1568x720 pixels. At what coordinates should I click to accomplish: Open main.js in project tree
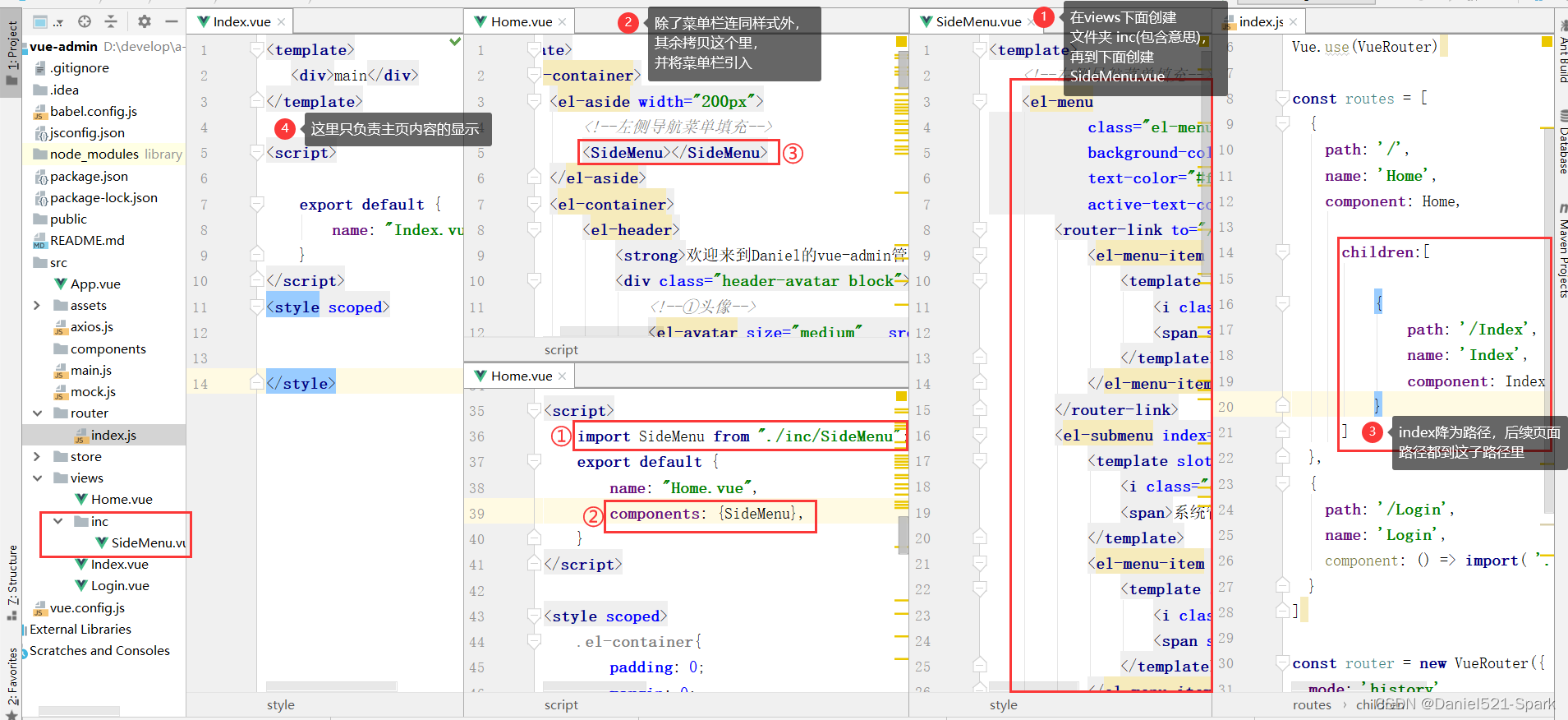[x=83, y=371]
